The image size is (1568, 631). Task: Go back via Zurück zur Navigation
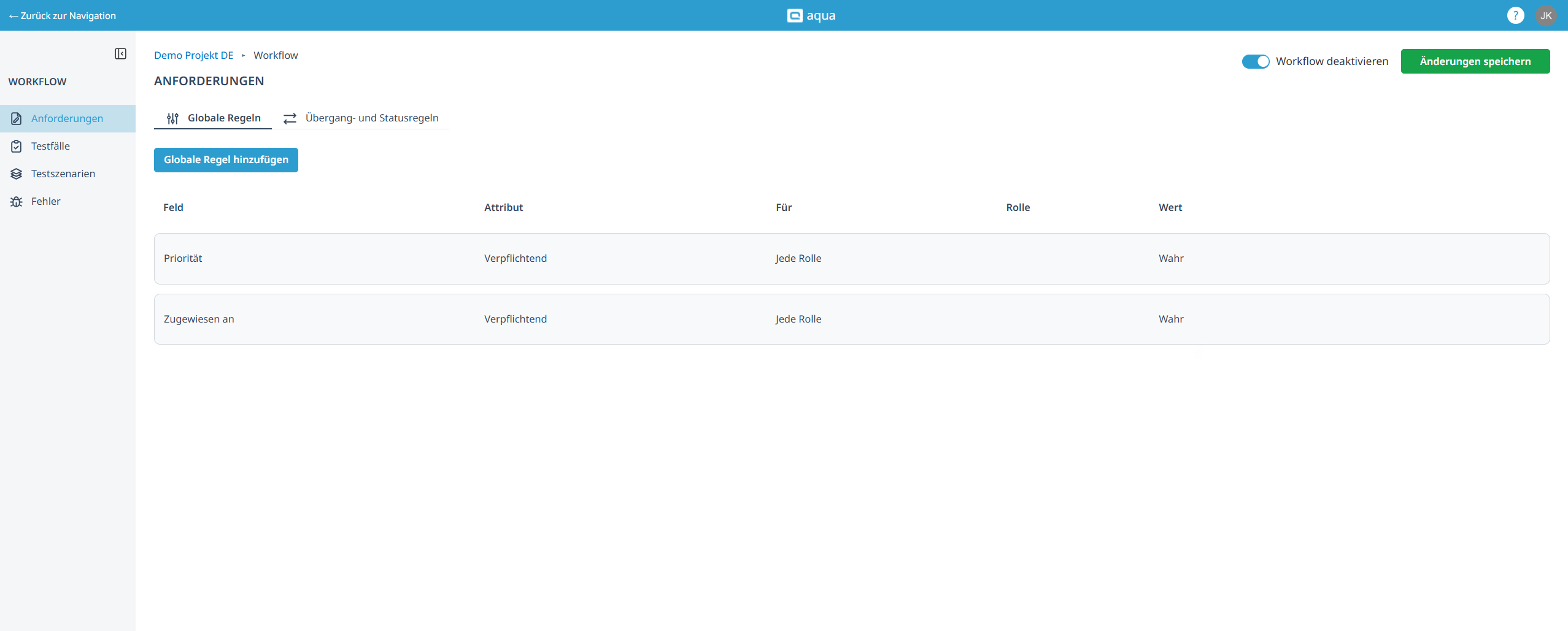pos(63,15)
